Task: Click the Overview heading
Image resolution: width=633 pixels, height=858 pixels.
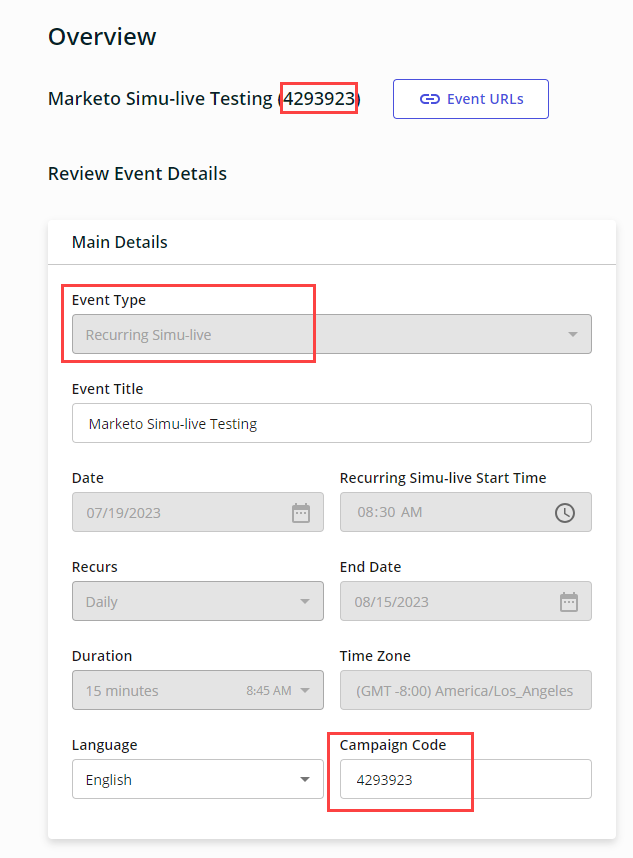Action: tap(102, 37)
